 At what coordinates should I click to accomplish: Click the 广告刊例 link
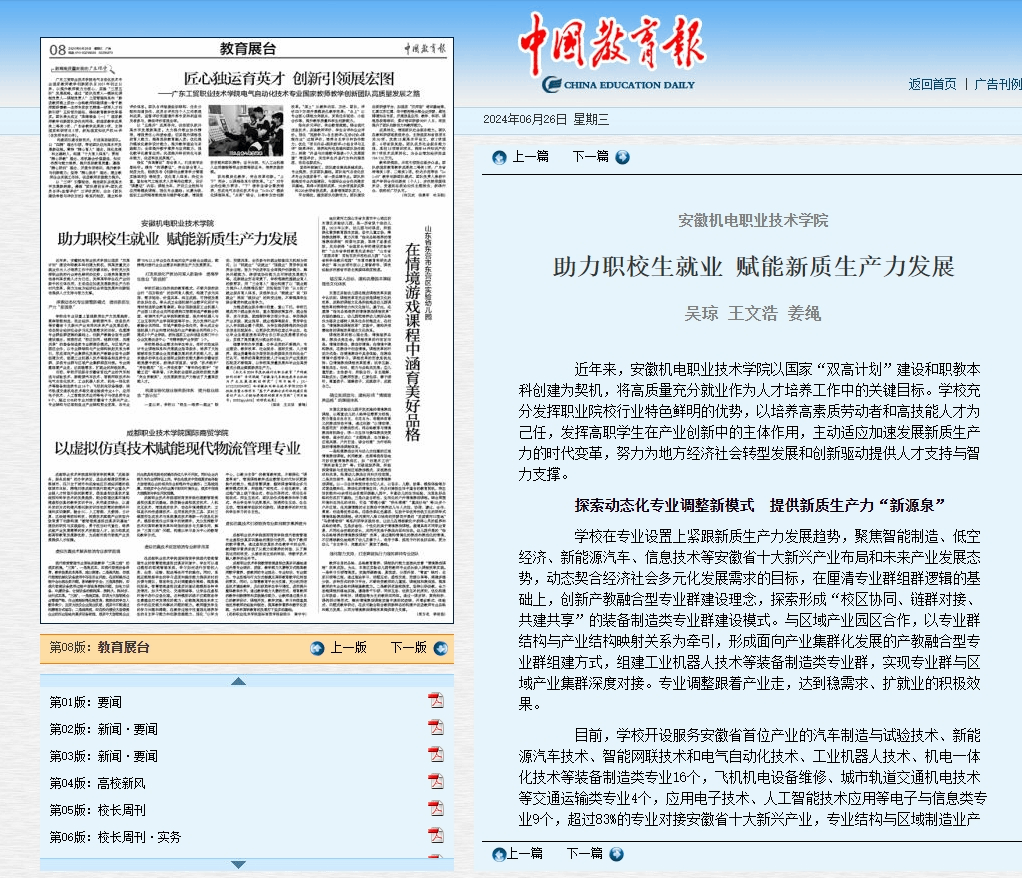tap(998, 84)
